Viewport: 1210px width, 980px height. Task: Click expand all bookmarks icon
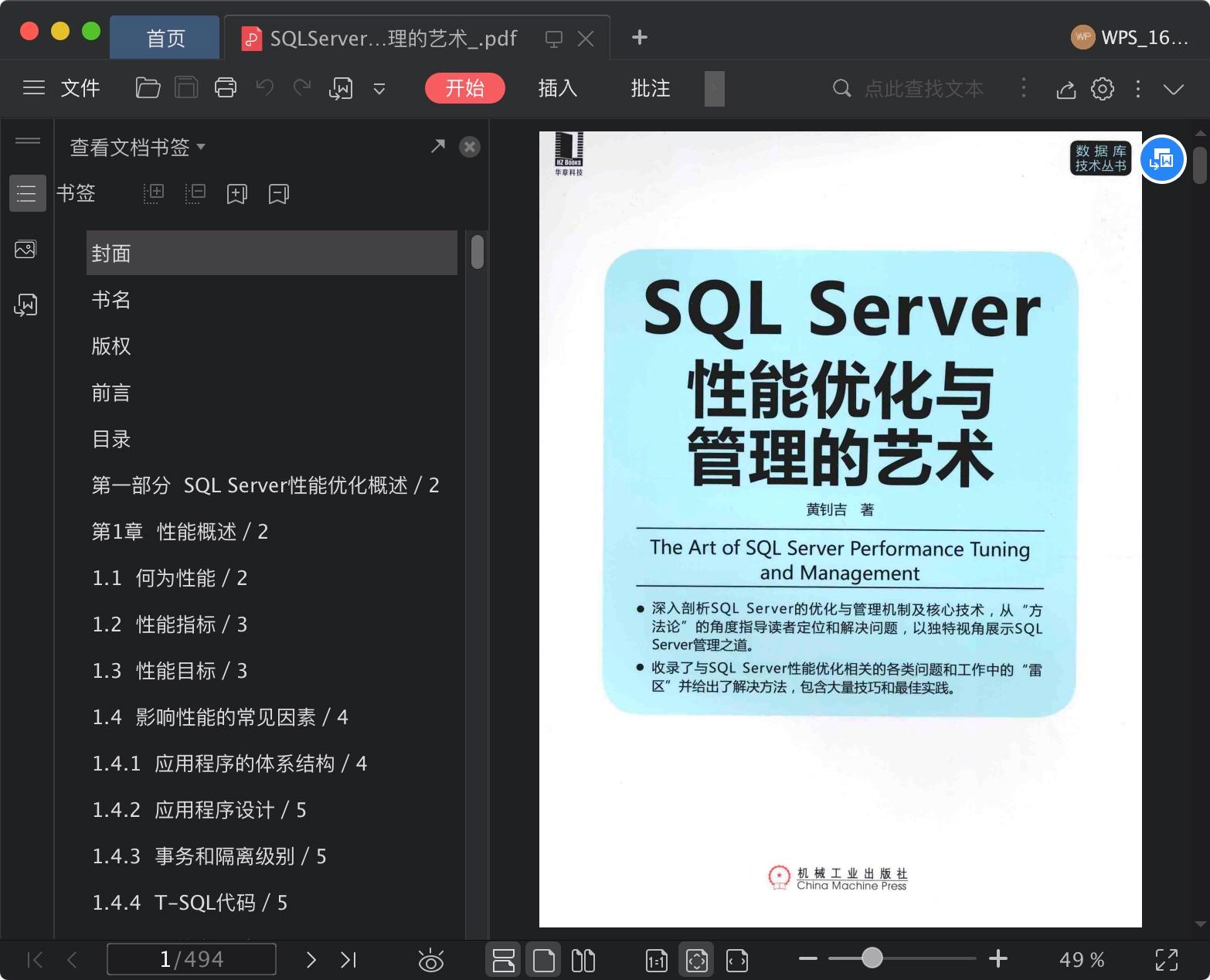point(154,193)
